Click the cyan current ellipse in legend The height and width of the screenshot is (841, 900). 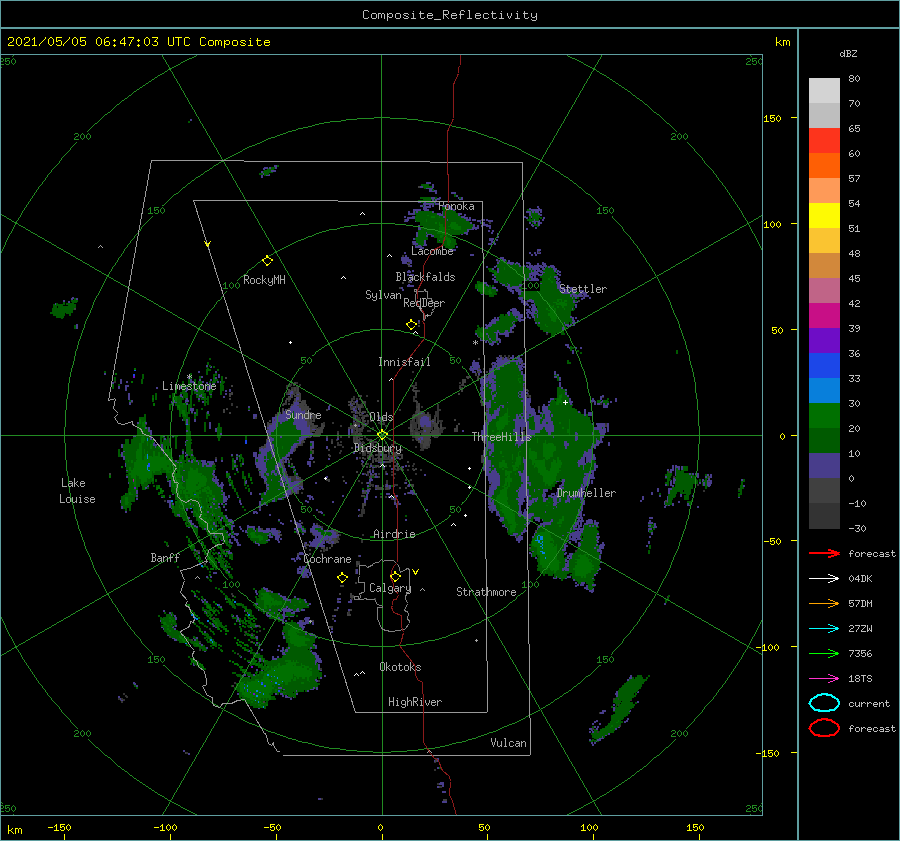click(x=824, y=703)
